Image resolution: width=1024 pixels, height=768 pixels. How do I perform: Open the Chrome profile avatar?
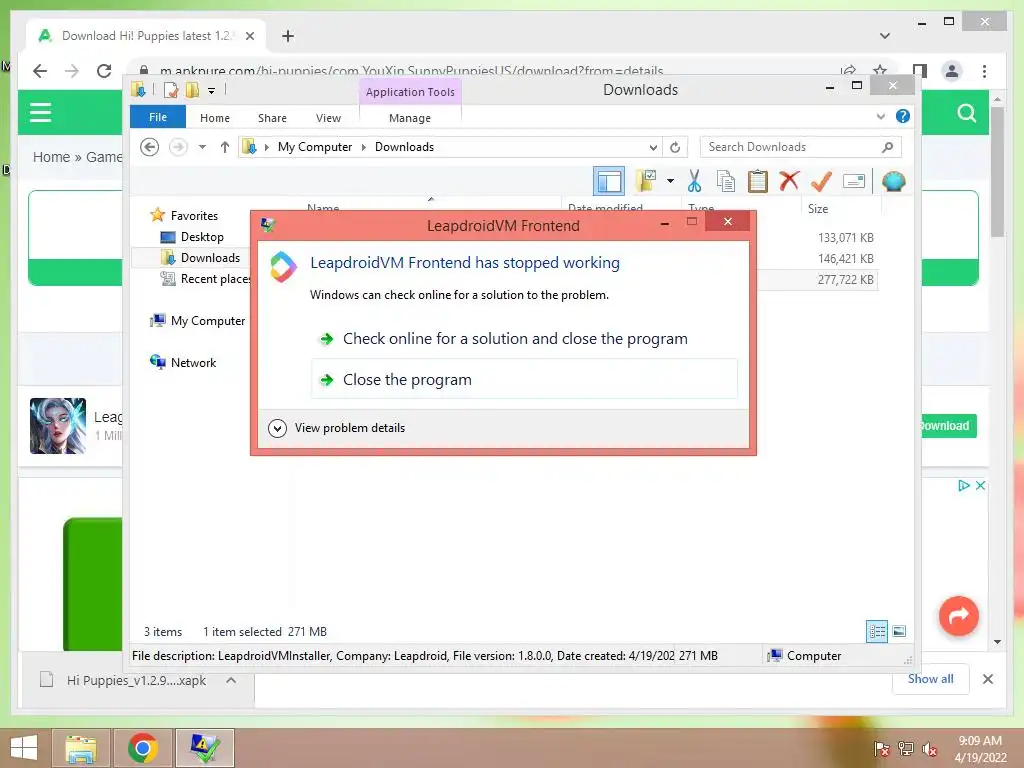[952, 71]
